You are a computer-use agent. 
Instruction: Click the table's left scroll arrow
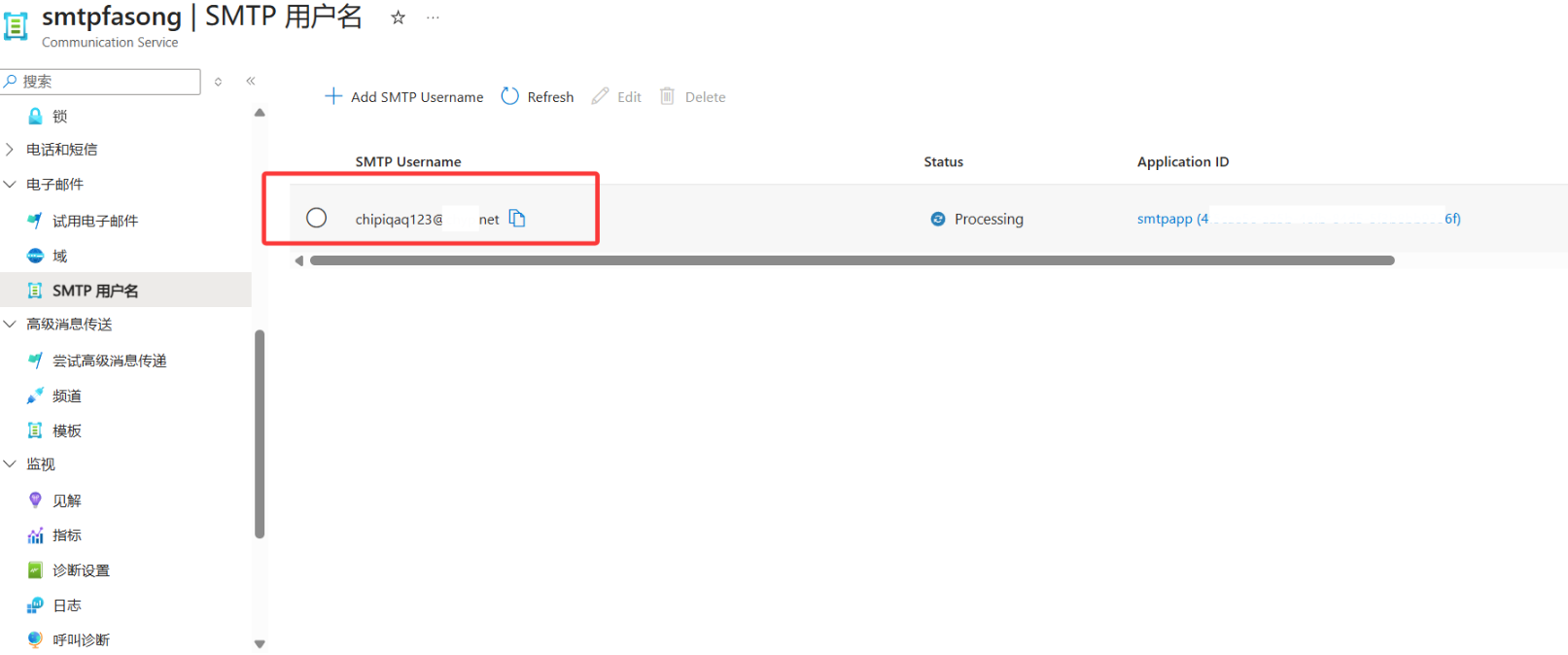pyautogui.click(x=299, y=260)
